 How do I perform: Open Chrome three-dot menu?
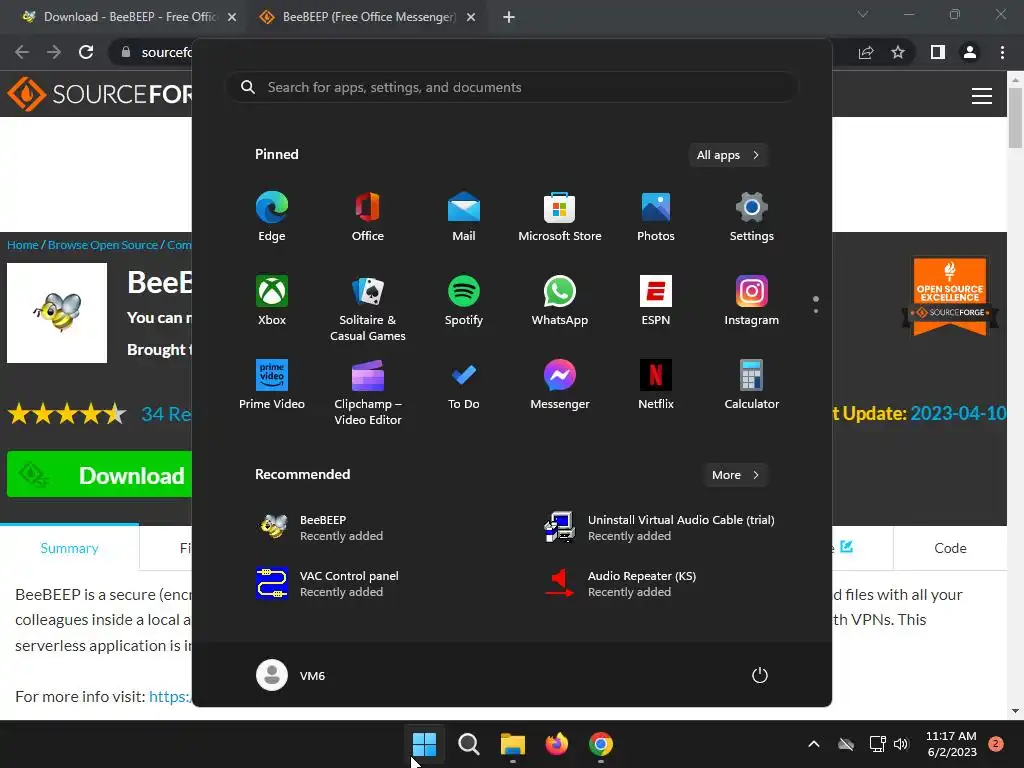1002,52
